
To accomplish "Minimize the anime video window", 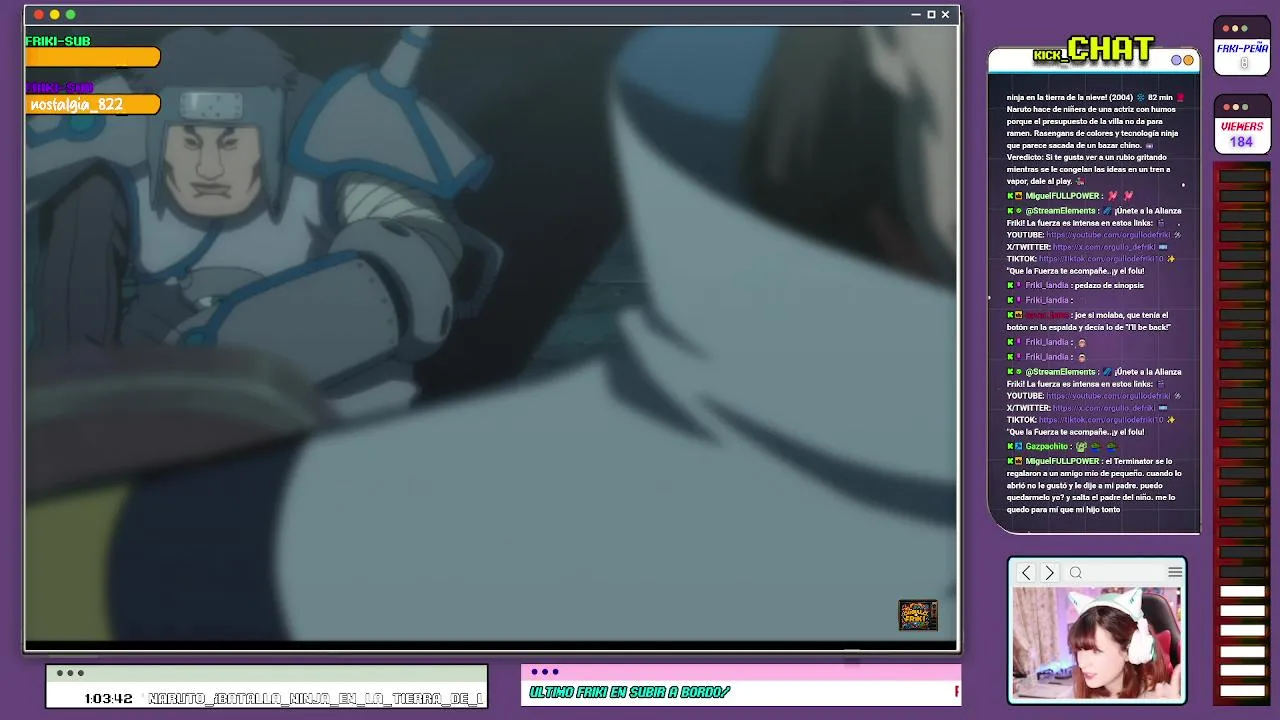I will (916, 14).
